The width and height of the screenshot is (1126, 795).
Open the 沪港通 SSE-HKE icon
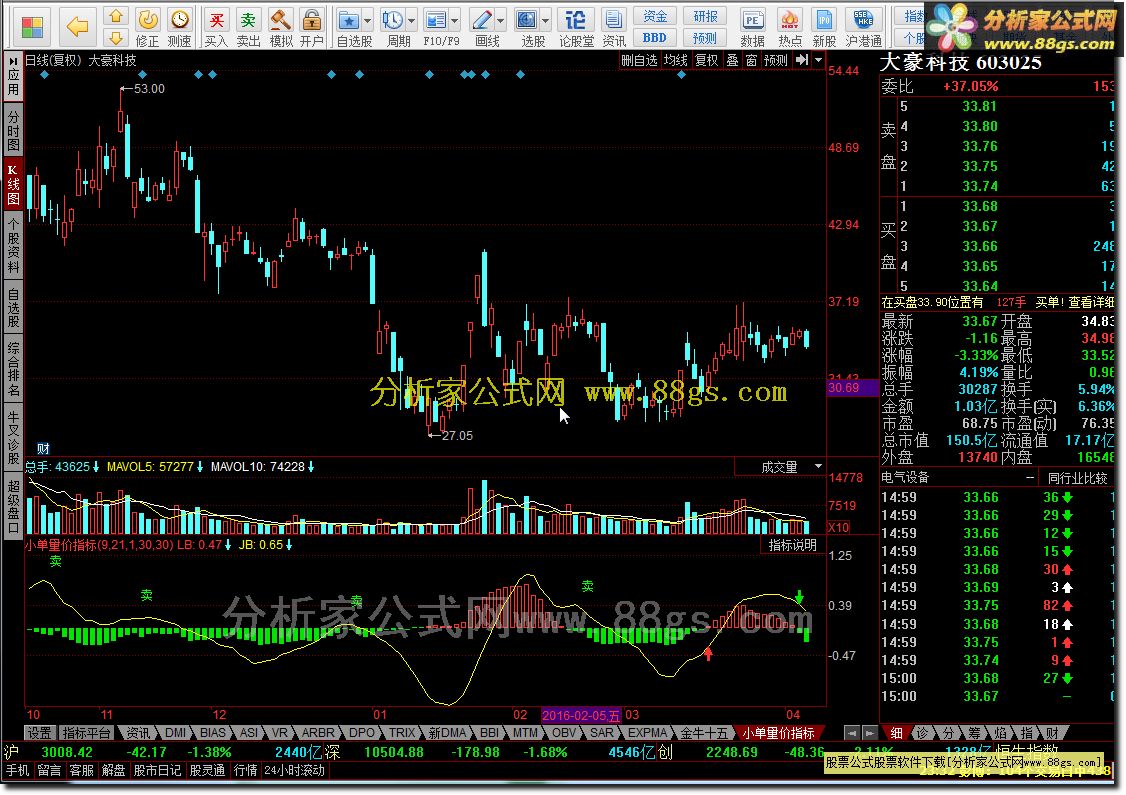pos(864,27)
